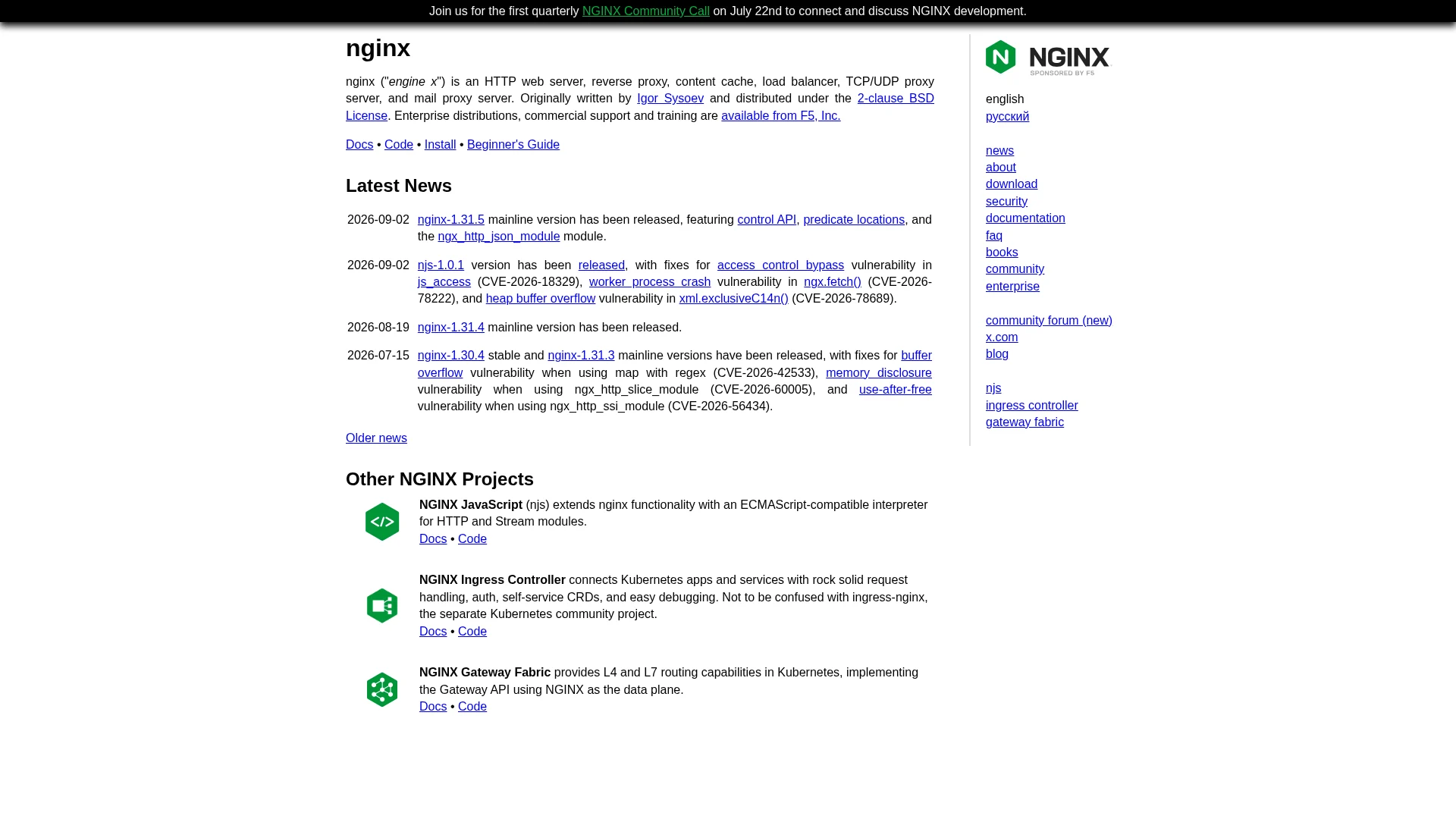Click 'NGINX Gateway Fabric' bold title

(485, 673)
